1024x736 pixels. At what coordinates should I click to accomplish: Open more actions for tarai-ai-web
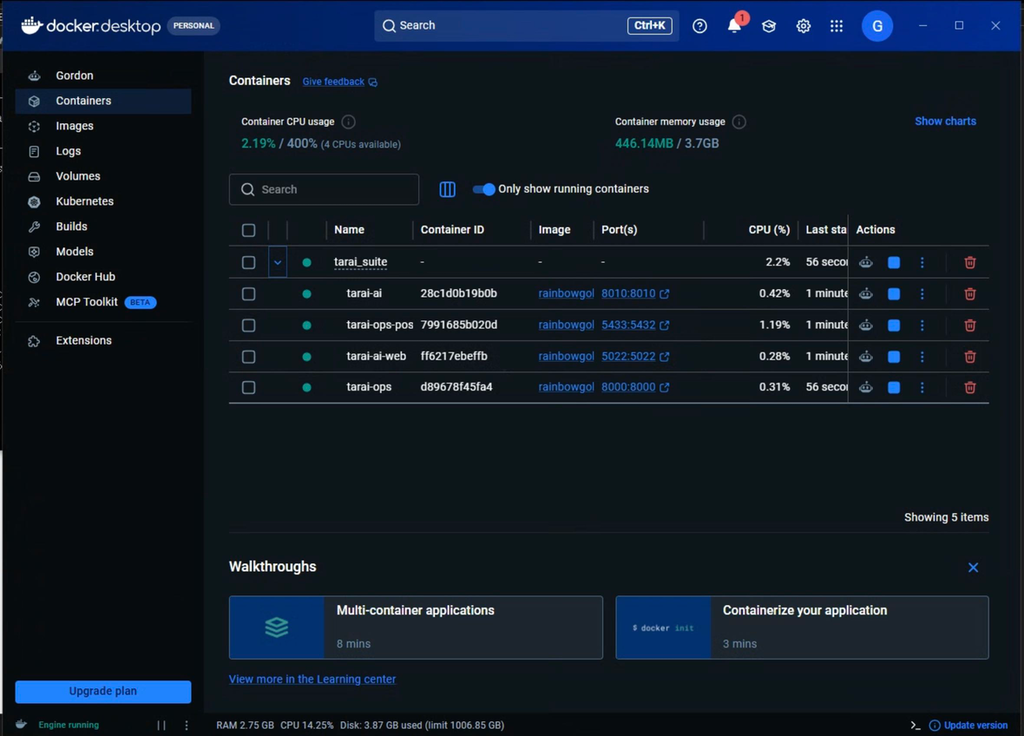922,357
